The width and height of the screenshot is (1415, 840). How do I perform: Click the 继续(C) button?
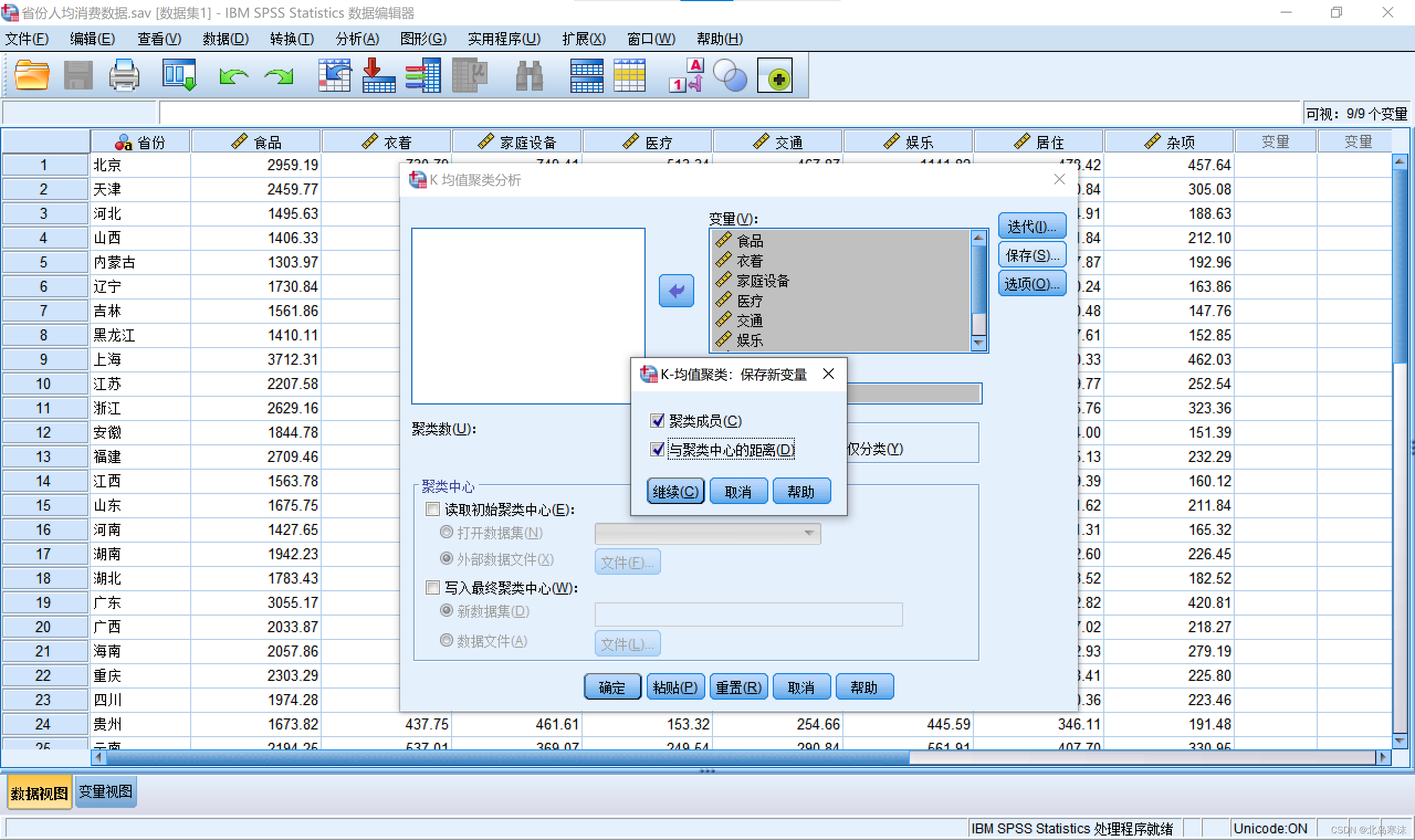[675, 491]
